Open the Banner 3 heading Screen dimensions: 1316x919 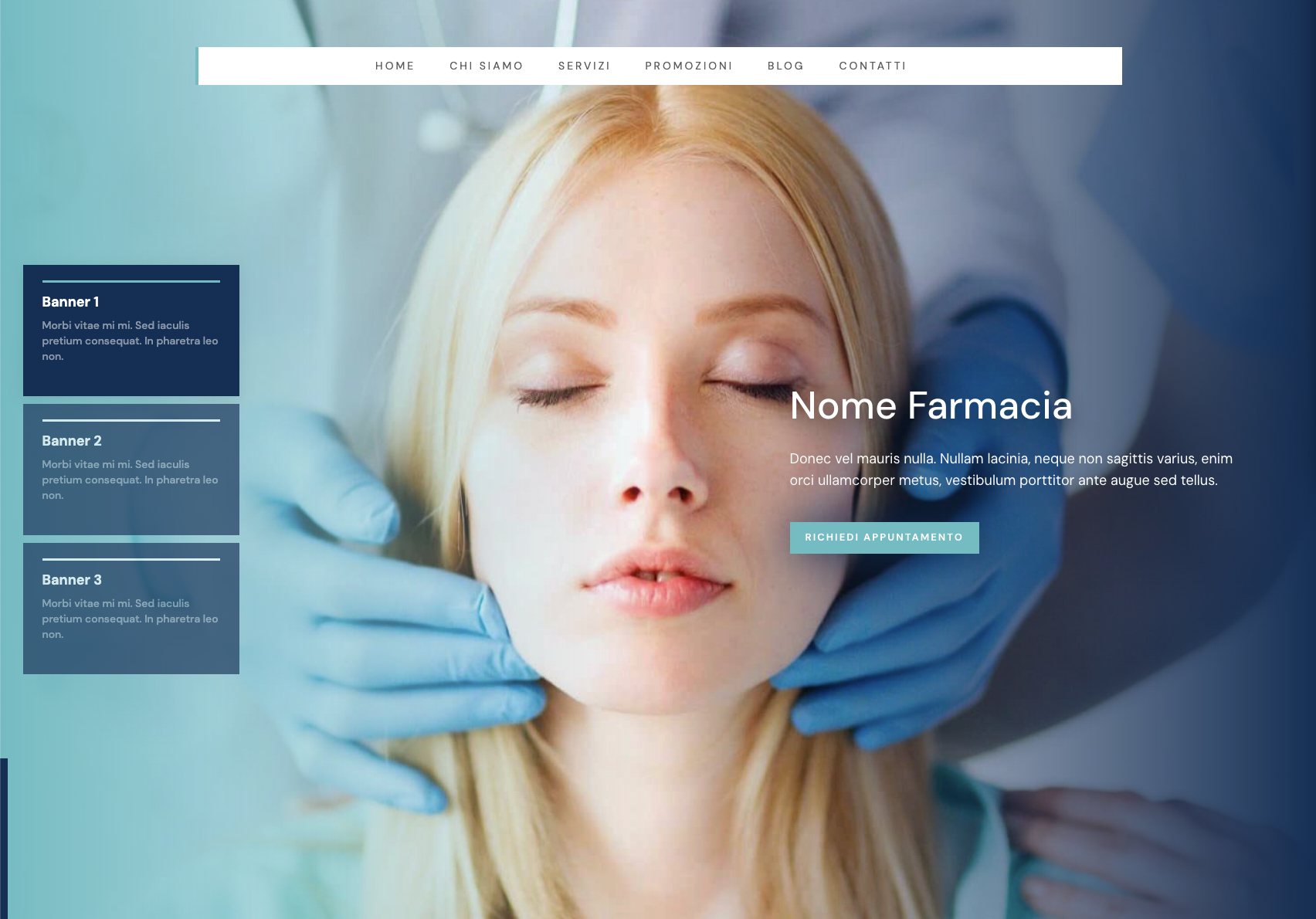point(72,580)
